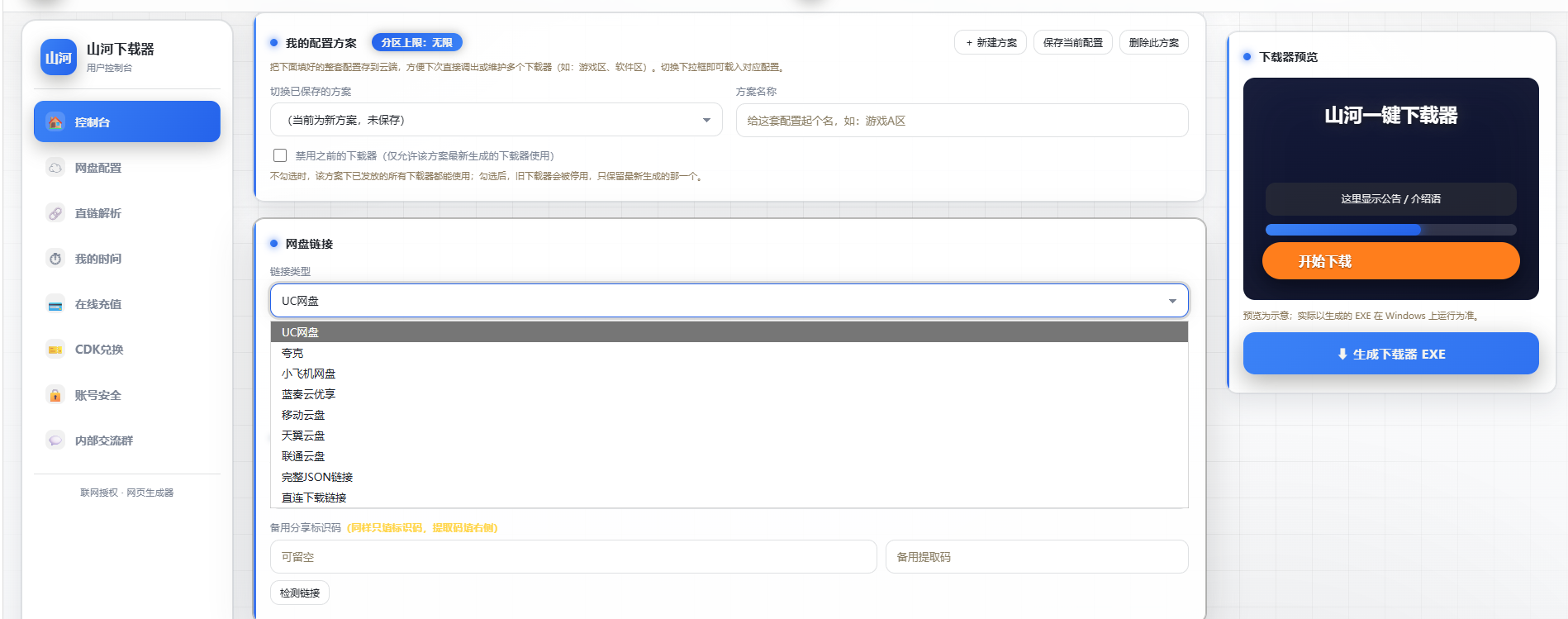Click the 删除此方案 button
The image size is (1568, 619).
pyautogui.click(x=1154, y=42)
